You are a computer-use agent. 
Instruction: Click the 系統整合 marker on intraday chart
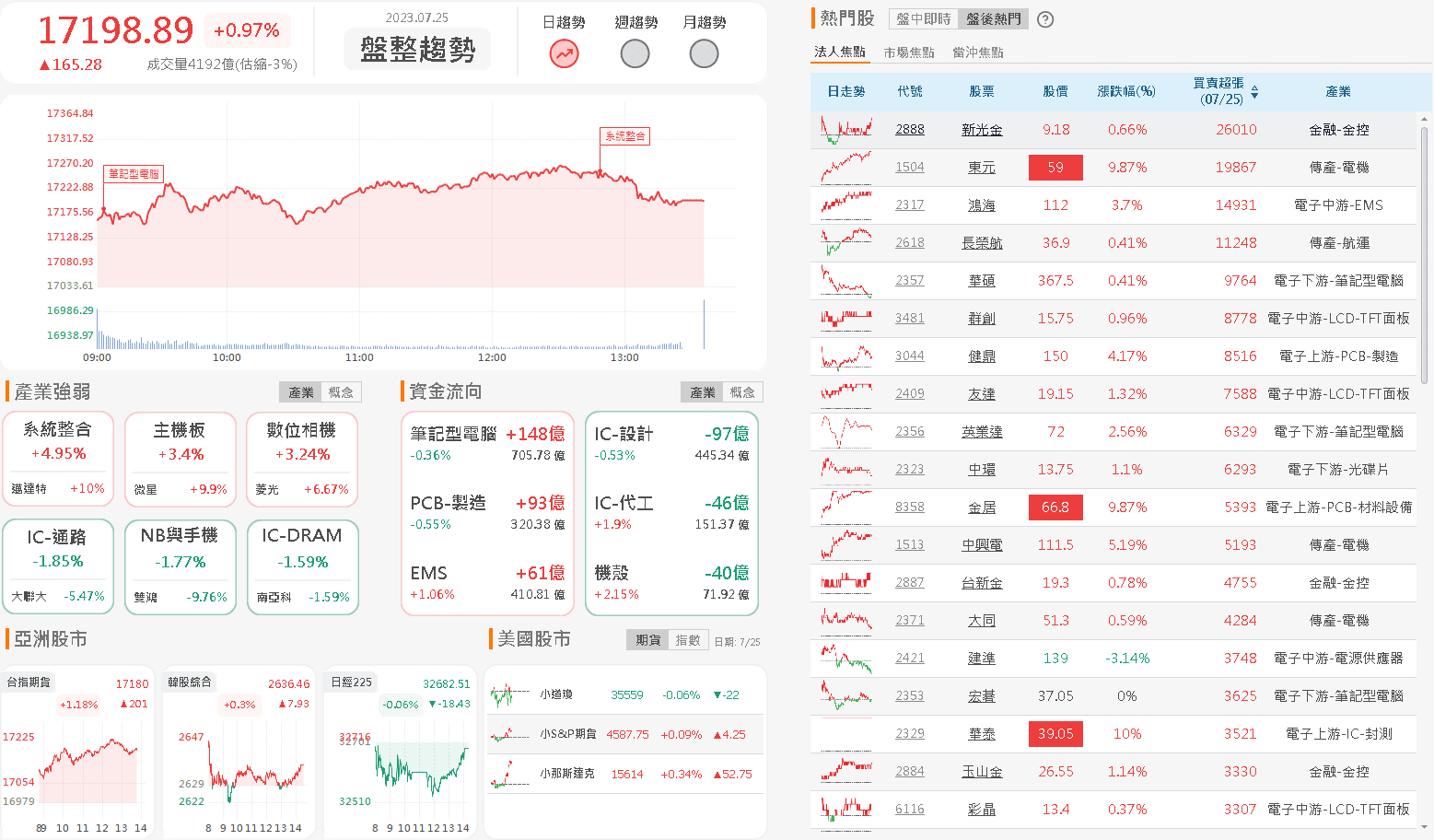pyautogui.click(x=625, y=135)
